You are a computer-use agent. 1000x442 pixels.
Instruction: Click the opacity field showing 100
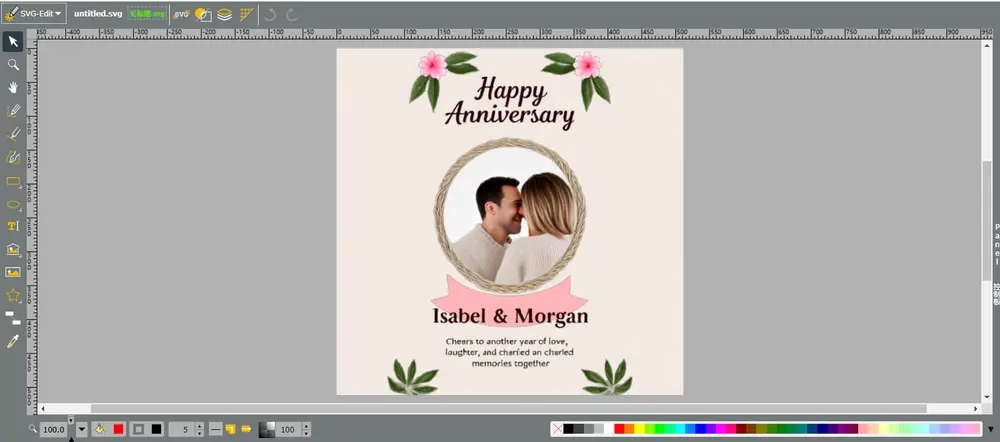coord(288,430)
